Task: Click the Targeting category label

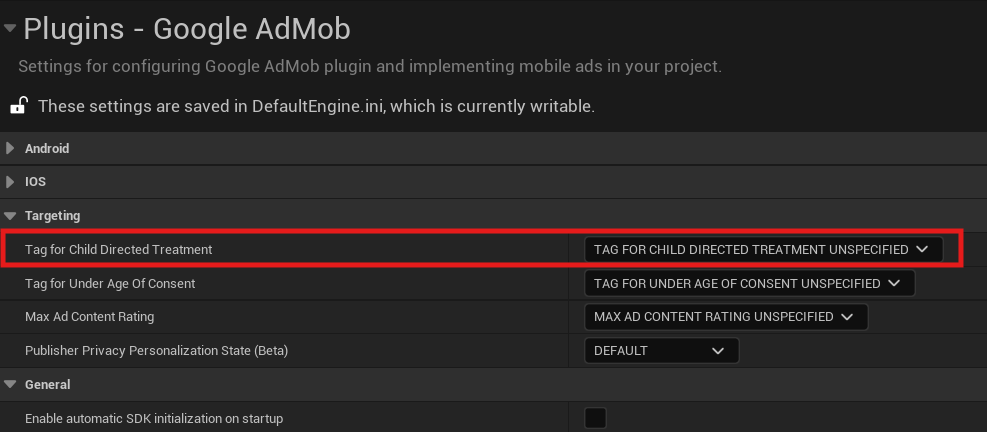Action: coord(52,216)
